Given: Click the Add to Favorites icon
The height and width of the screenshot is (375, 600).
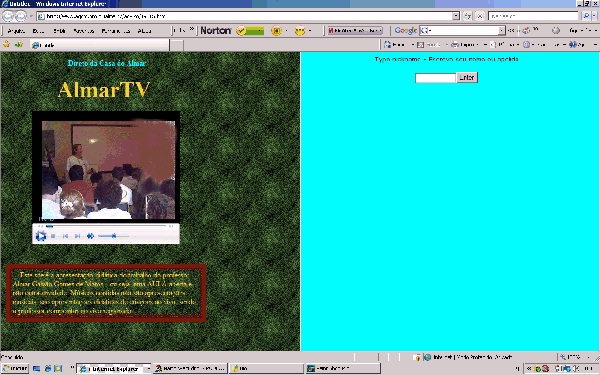Looking at the screenshot, I should tap(18, 45).
